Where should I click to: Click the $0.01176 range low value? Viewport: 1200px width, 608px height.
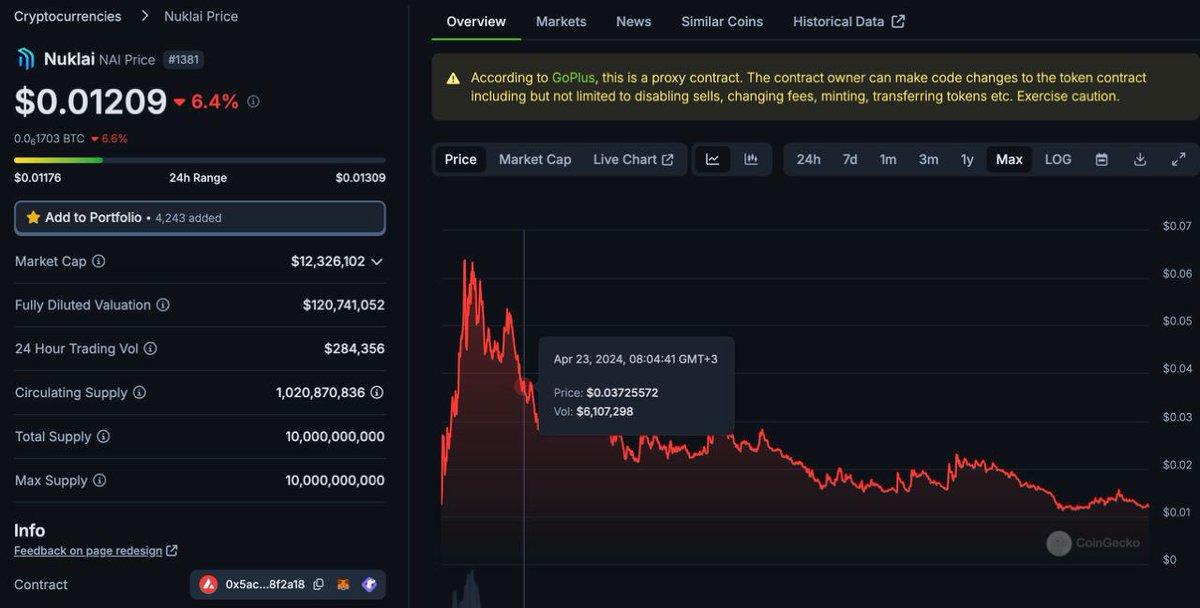click(37, 178)
